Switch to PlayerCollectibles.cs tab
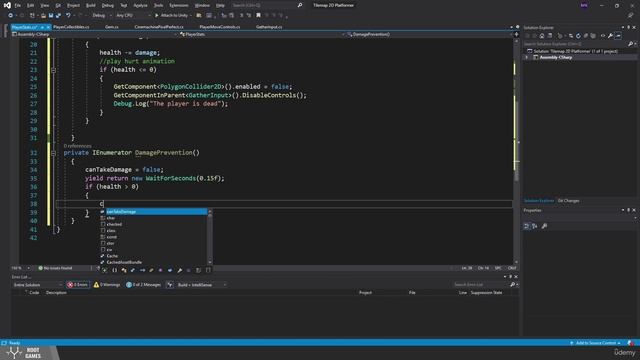Image resolution: width=640 pixels, height=360 pixels. click(x=71, y=27)
